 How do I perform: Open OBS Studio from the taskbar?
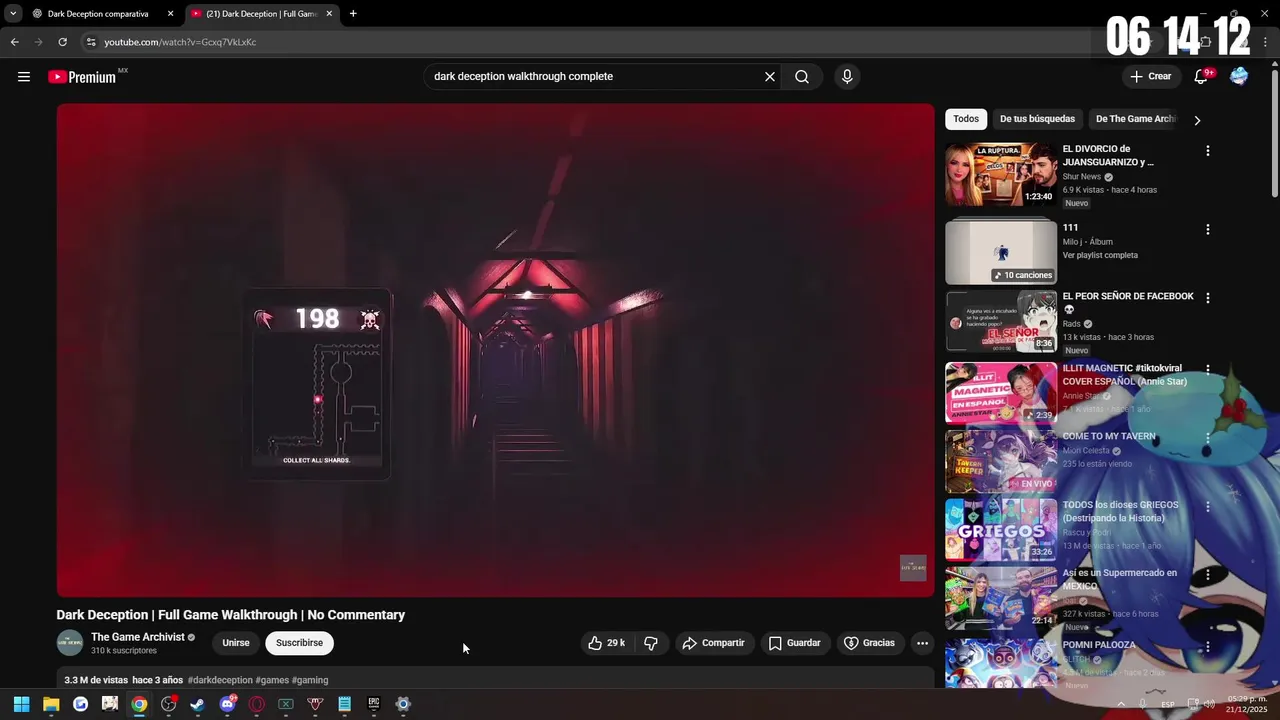pyautogui.click(x=169, y=704)
